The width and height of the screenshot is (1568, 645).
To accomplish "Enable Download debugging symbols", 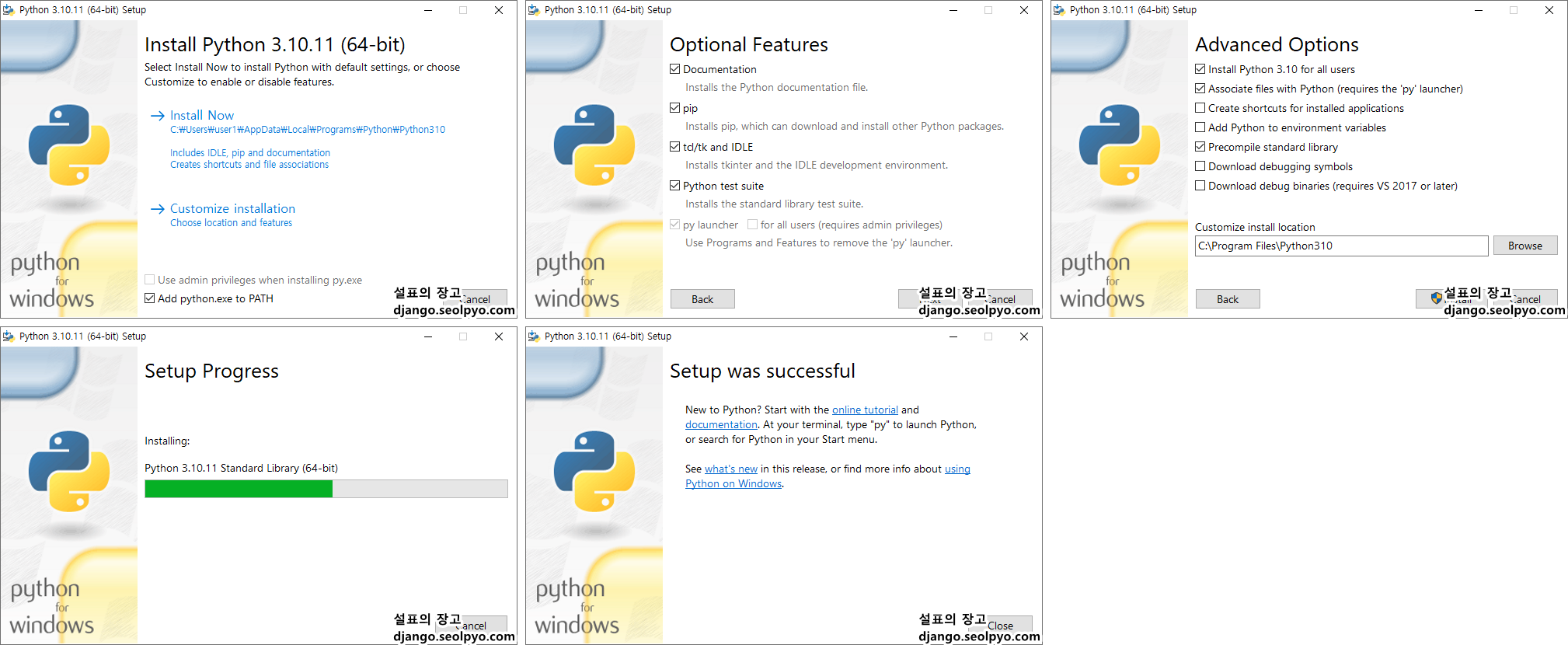I will 1200,166.
